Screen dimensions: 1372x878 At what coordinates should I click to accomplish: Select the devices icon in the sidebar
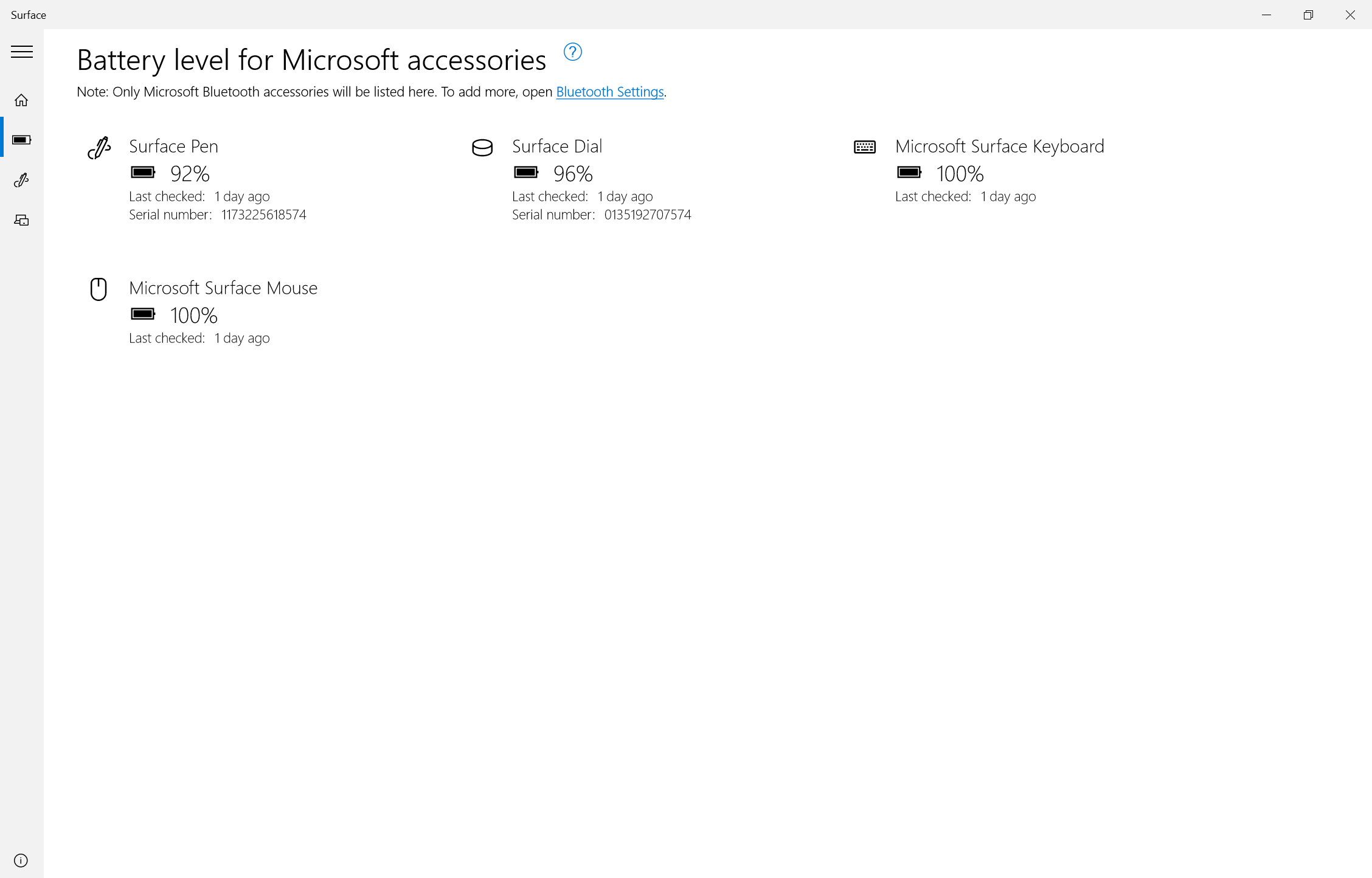click(21, 220)
